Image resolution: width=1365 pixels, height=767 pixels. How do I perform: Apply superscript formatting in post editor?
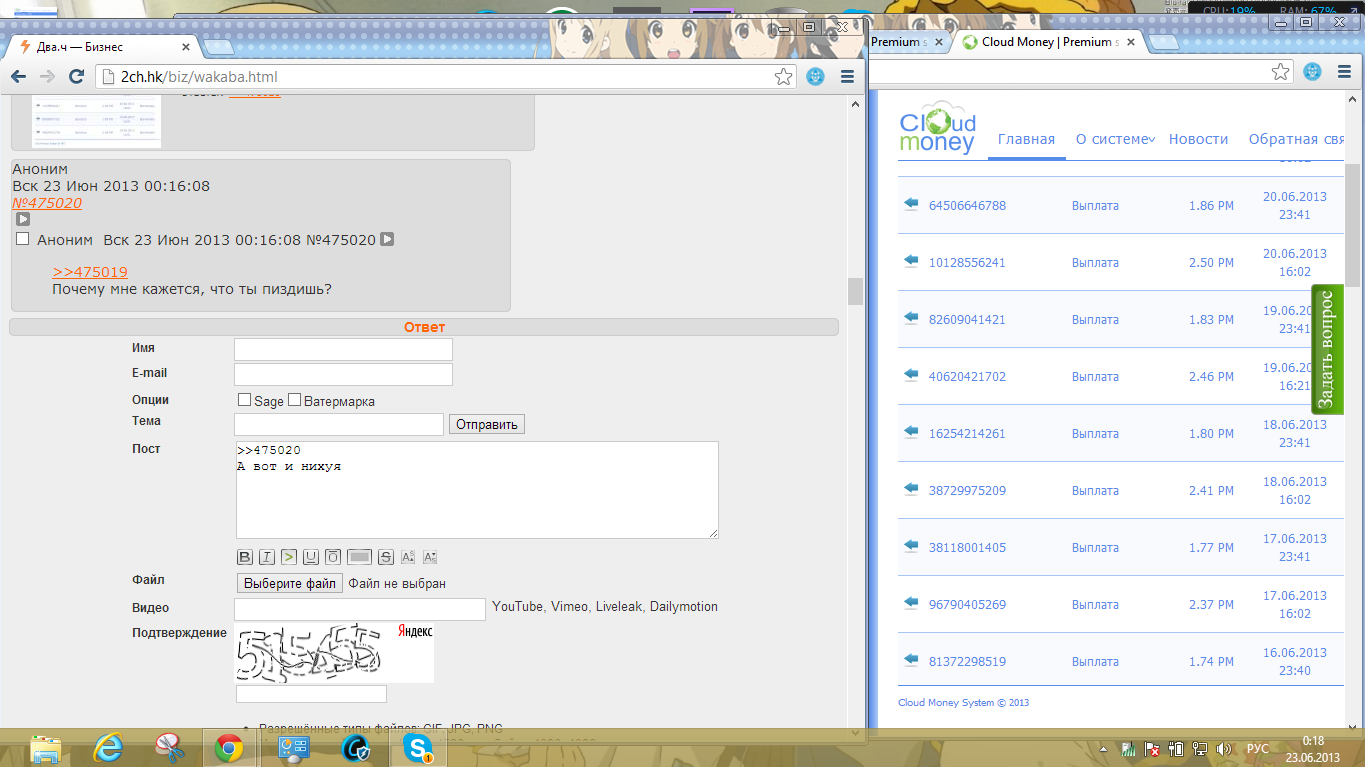[408, 557]
